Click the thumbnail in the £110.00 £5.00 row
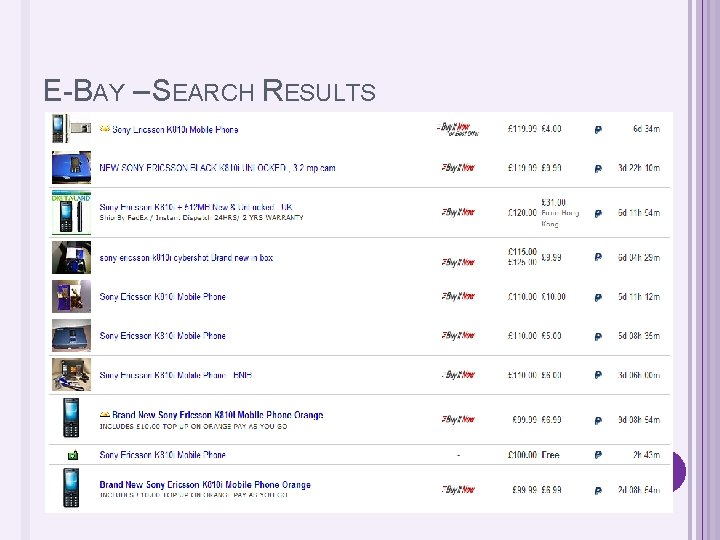The image size is (720, 540). pyautogui.click(x=71, y=335)
